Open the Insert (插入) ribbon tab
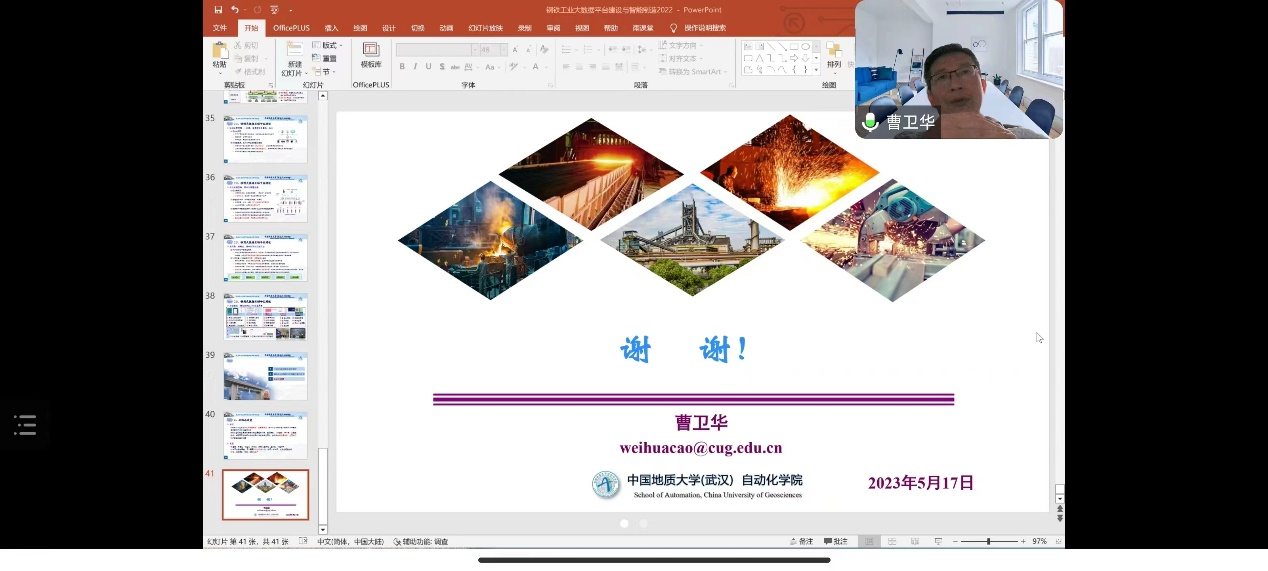Screen dimensions: 1268x571 point(331,28)
